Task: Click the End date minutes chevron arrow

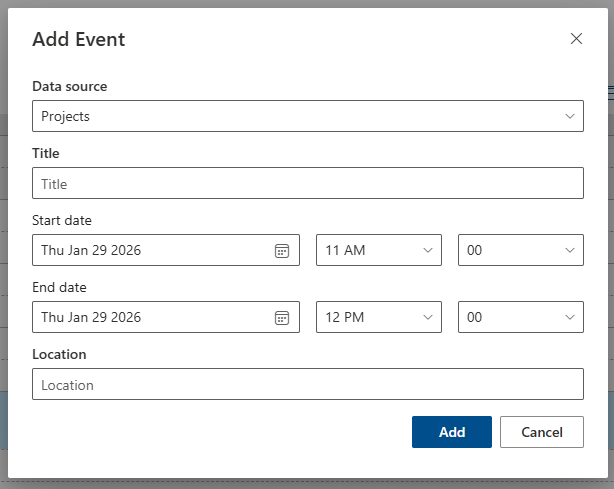Action: pos(570,317)
